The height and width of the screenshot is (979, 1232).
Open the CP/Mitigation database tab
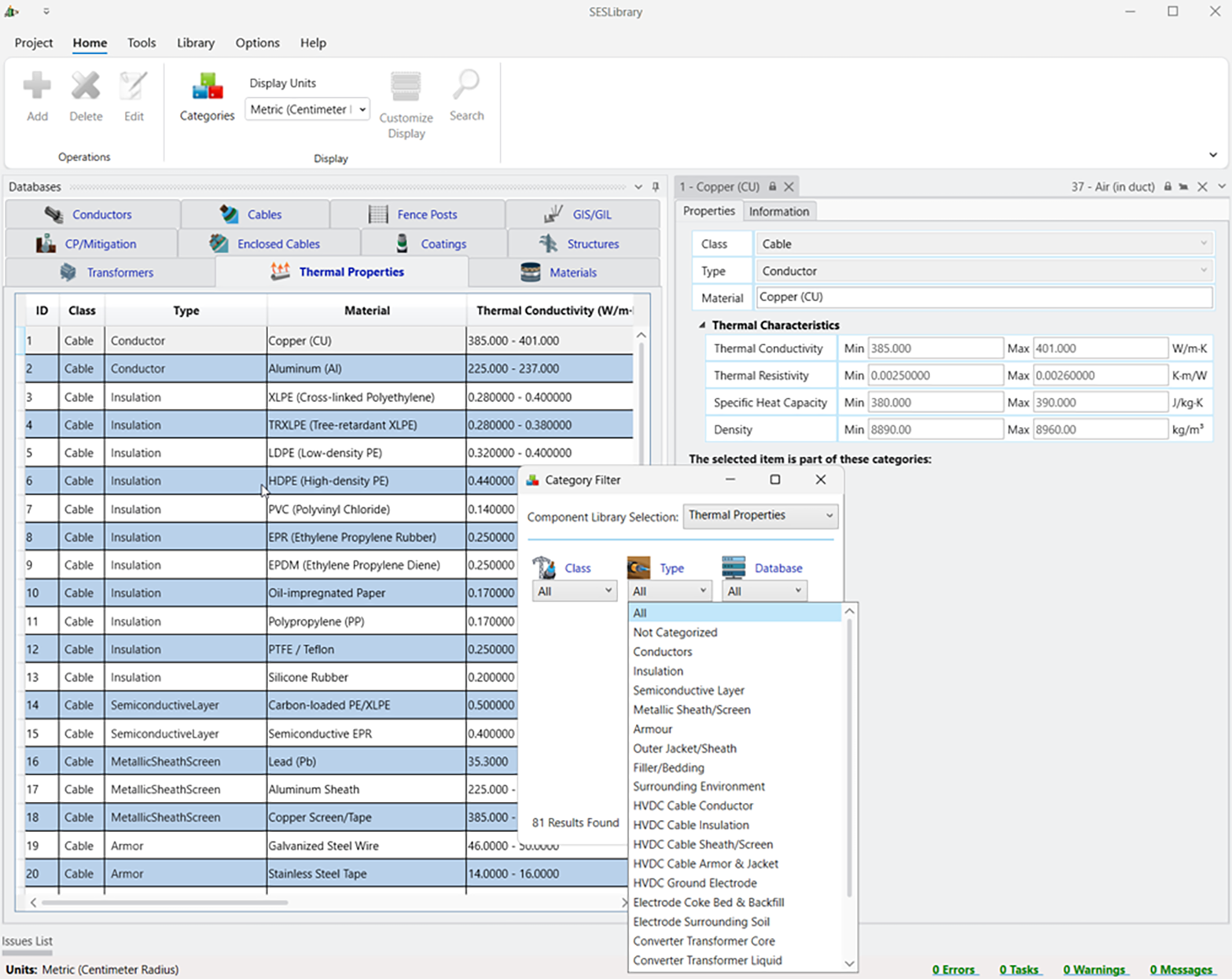[x=91, y=244]
